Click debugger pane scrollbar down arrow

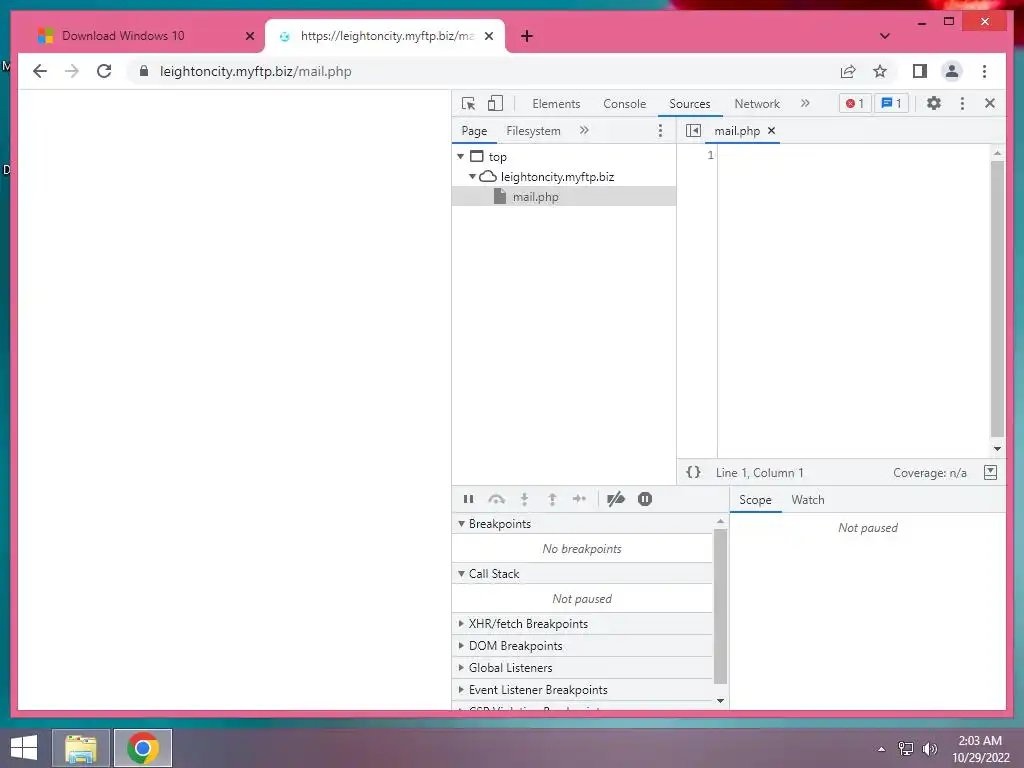click(x=720, y=701)
